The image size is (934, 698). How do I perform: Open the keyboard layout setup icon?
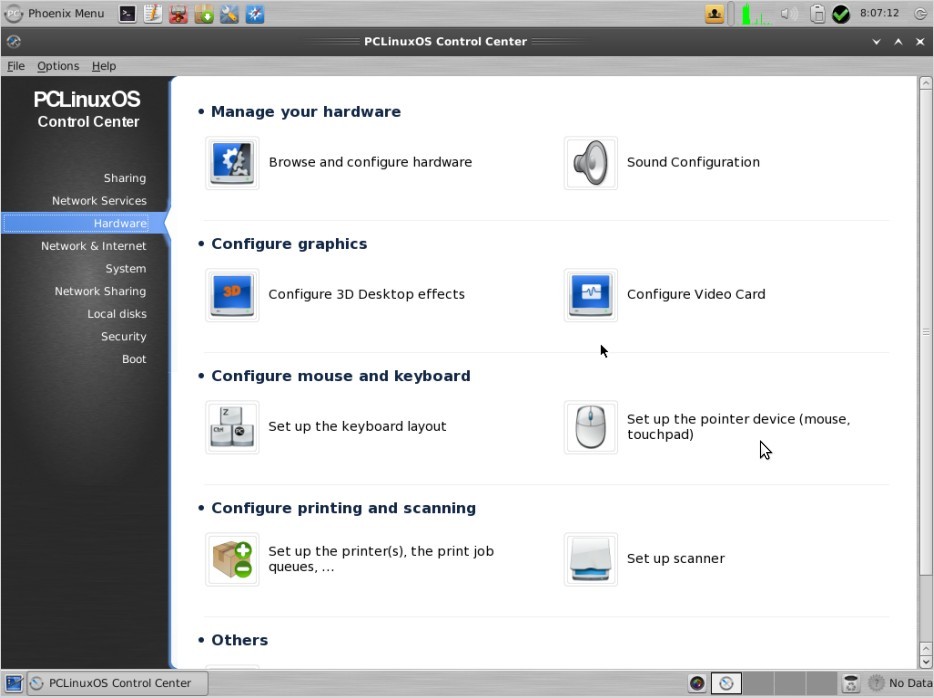click(232, 427)
